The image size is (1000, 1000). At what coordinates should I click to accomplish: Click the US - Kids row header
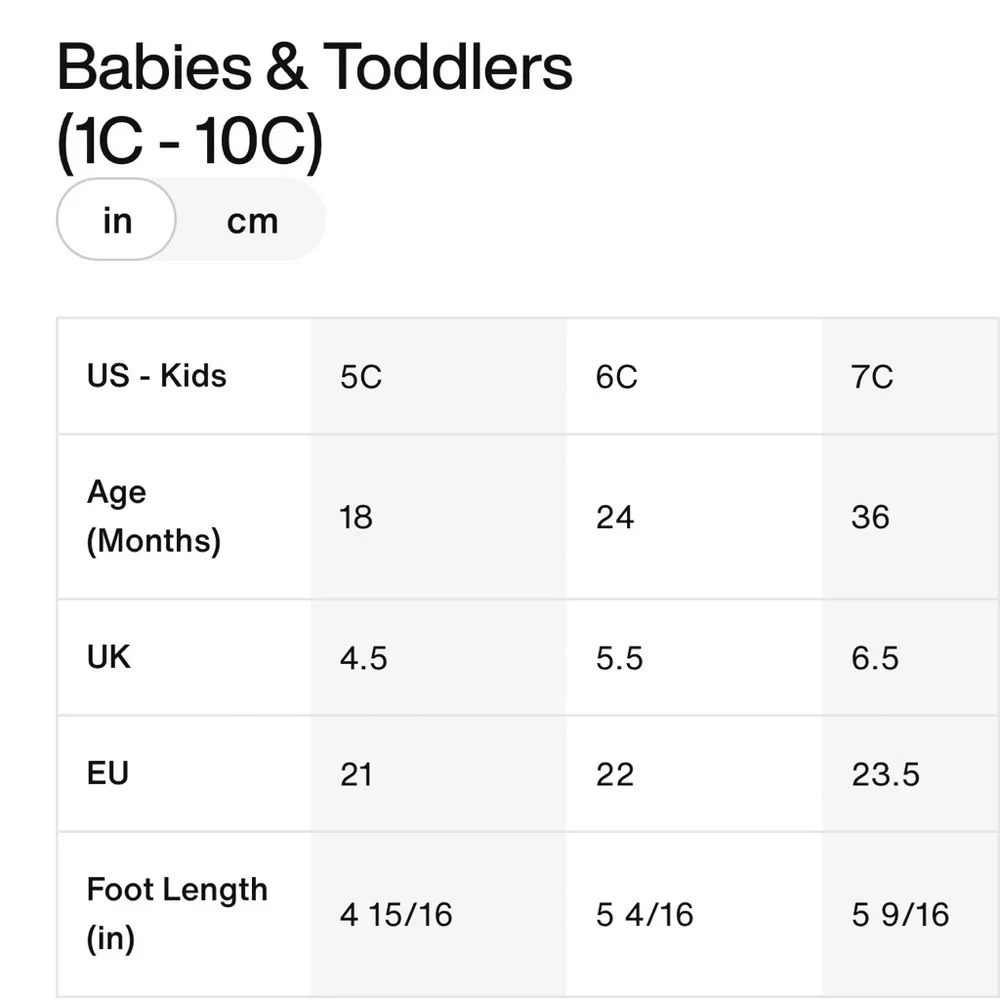[184, 376]
